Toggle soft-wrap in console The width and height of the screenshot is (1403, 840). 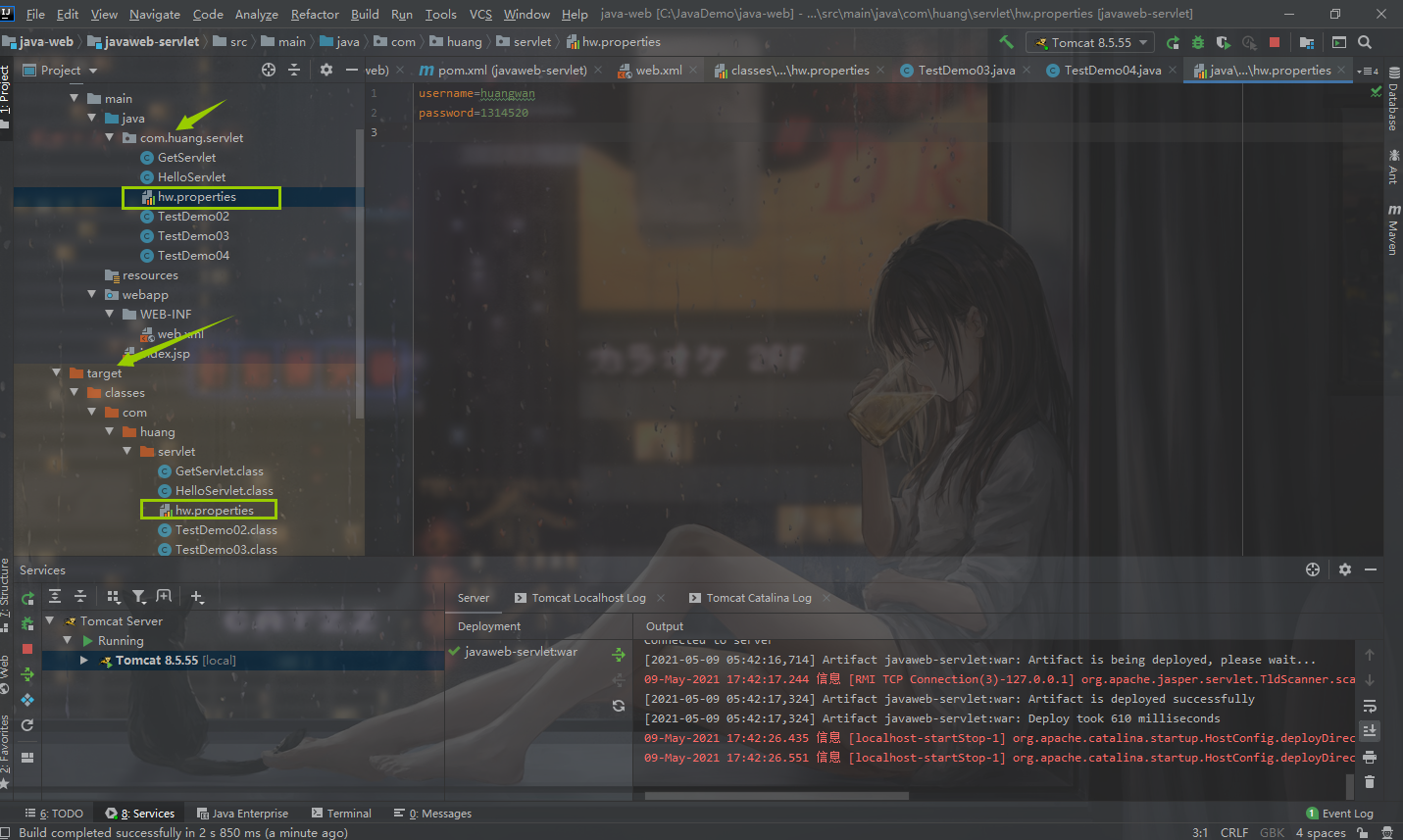tap(1370, 706)
